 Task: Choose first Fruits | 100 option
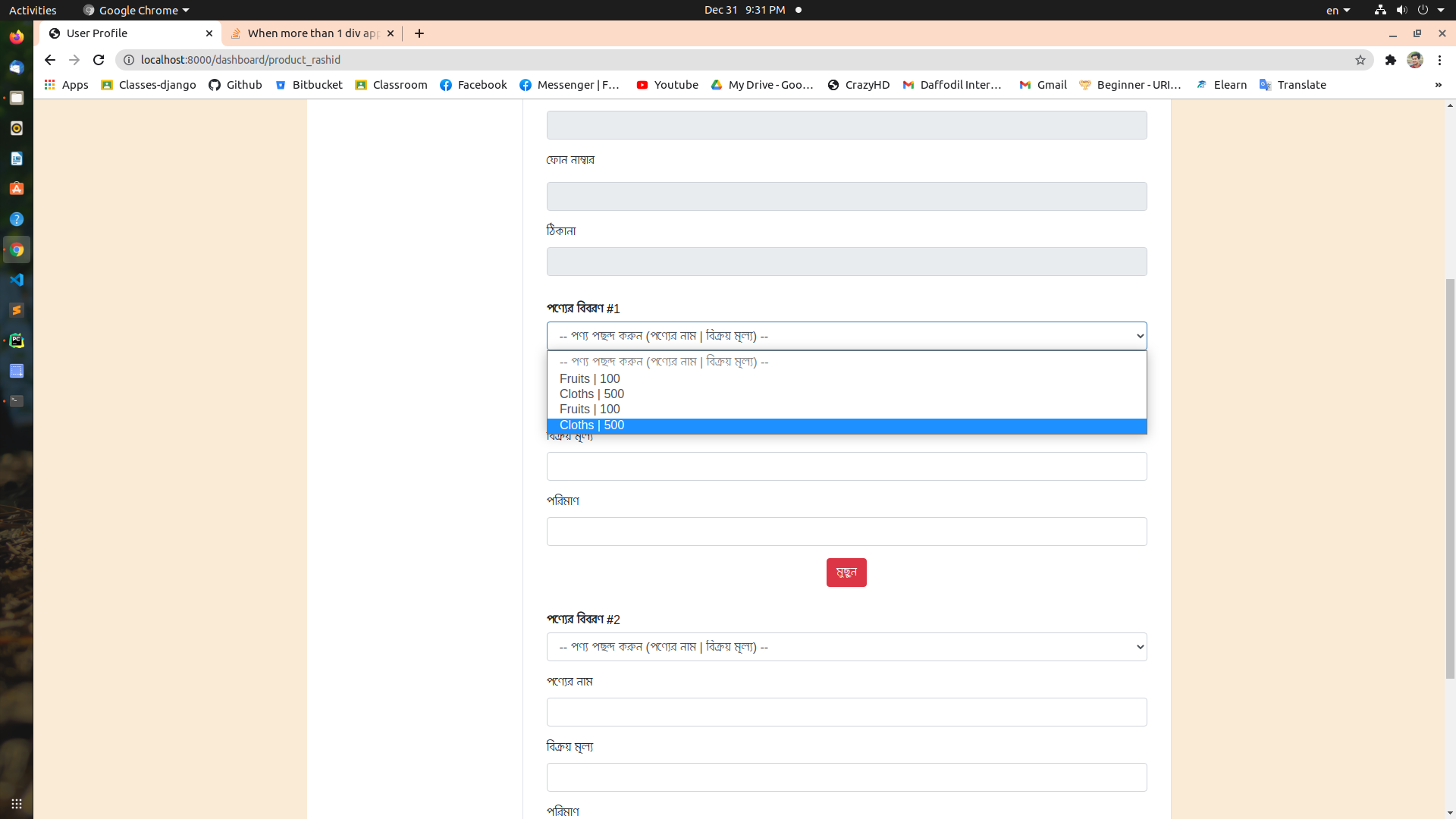click(x=589, y=379)
